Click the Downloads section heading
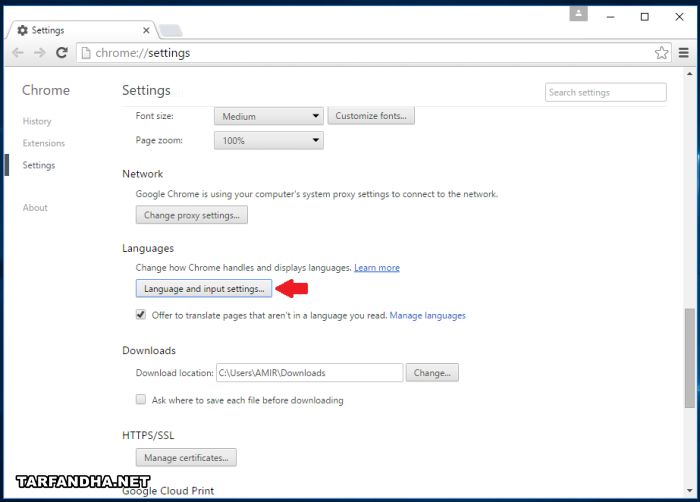The image size is (700, 502). click(x=149, y=351)
